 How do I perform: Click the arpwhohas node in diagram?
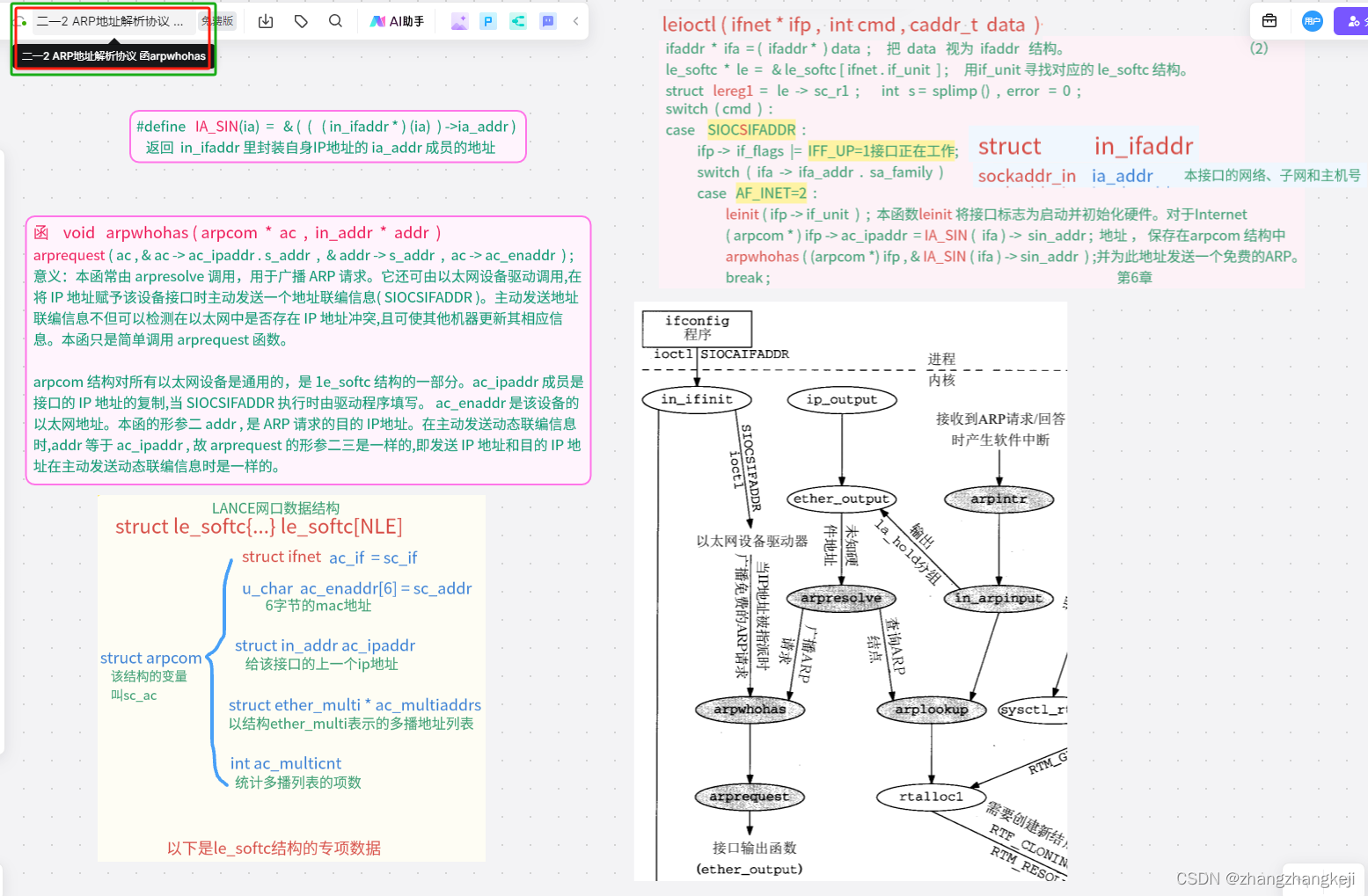(750, 710)
